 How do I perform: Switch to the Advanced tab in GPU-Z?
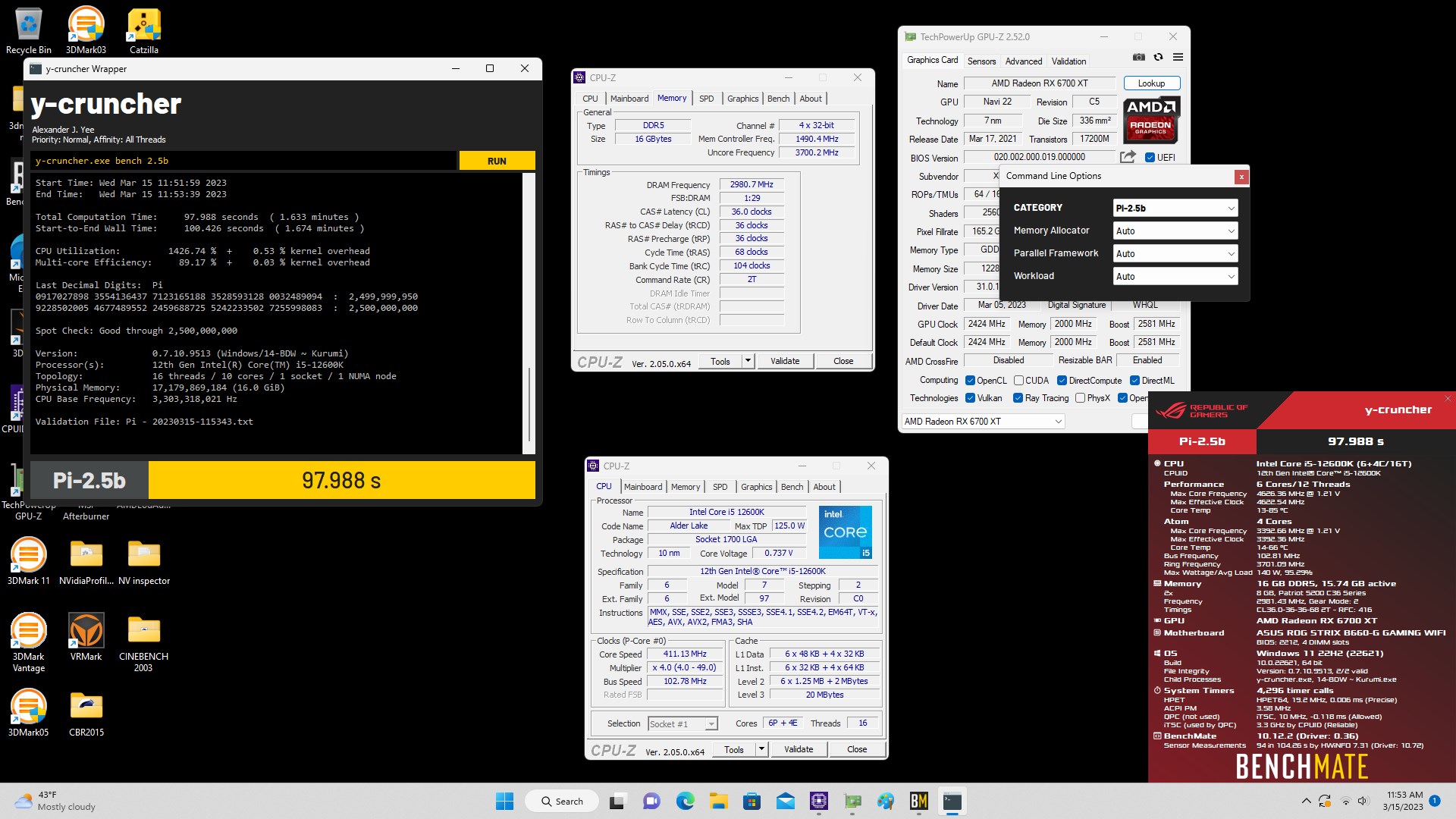tap(1024, 61)
